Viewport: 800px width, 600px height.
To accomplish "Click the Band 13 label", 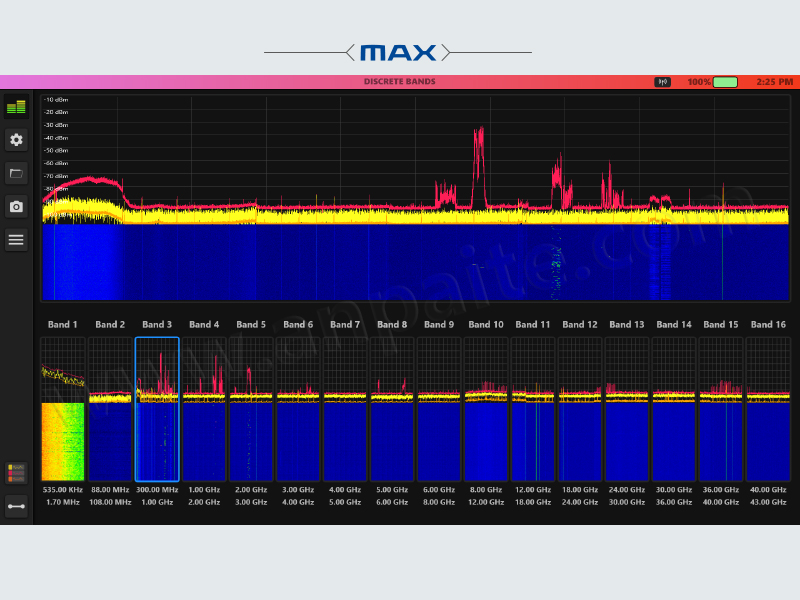I will (x=627, y=325).
